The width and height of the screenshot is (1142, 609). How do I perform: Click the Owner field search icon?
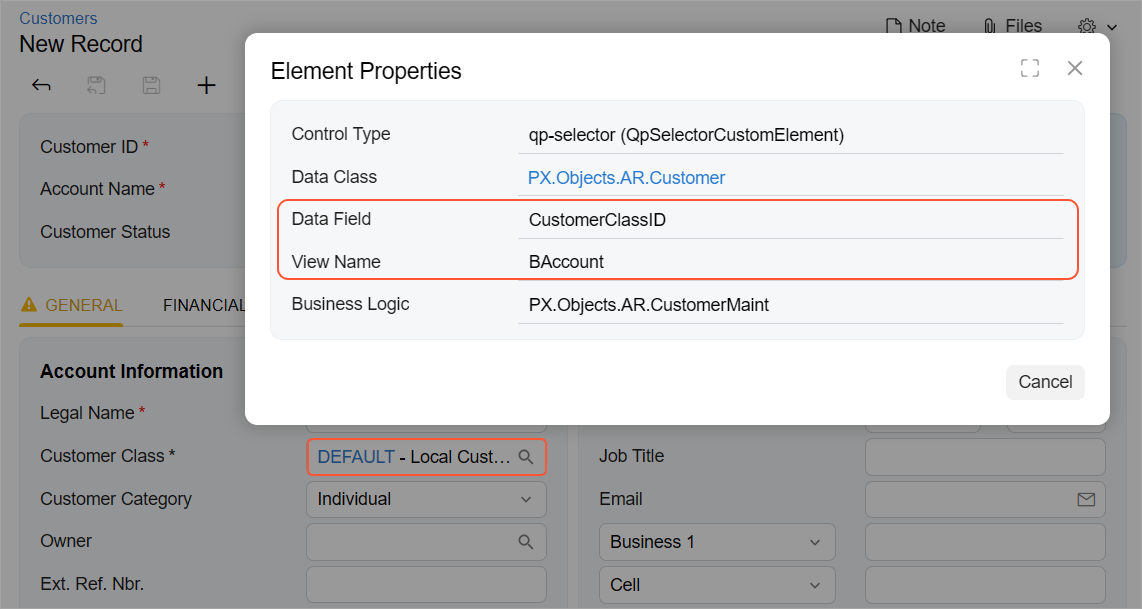[526, 542]
